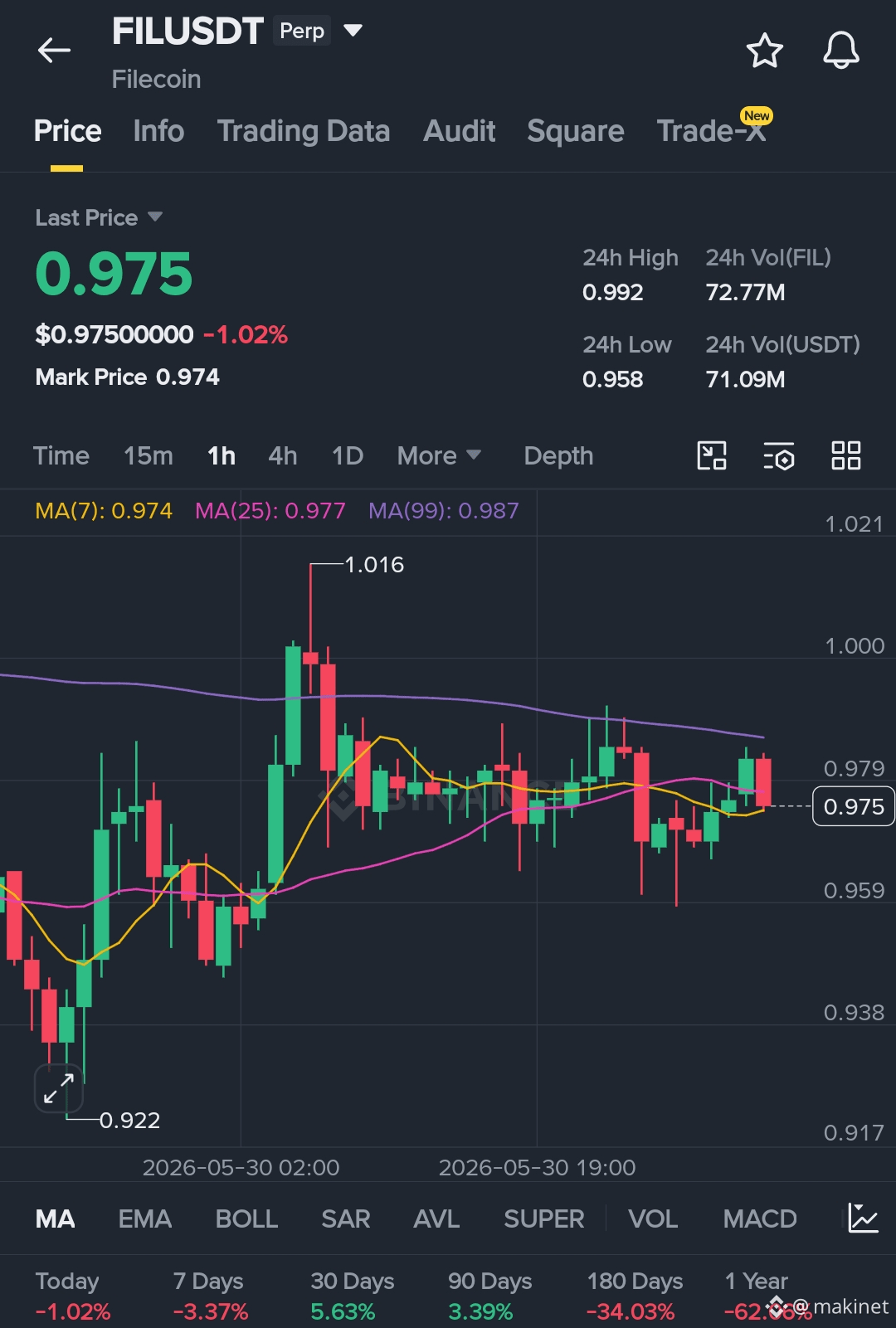Expand the More timeframes dropdown
896x1328 pixels.
tap(439, 455)
